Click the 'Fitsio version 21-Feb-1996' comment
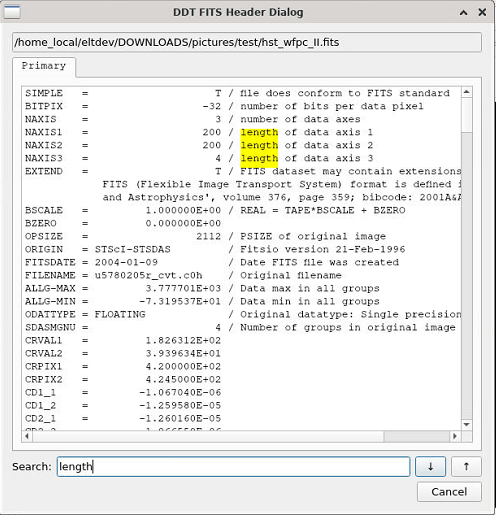 323,249
